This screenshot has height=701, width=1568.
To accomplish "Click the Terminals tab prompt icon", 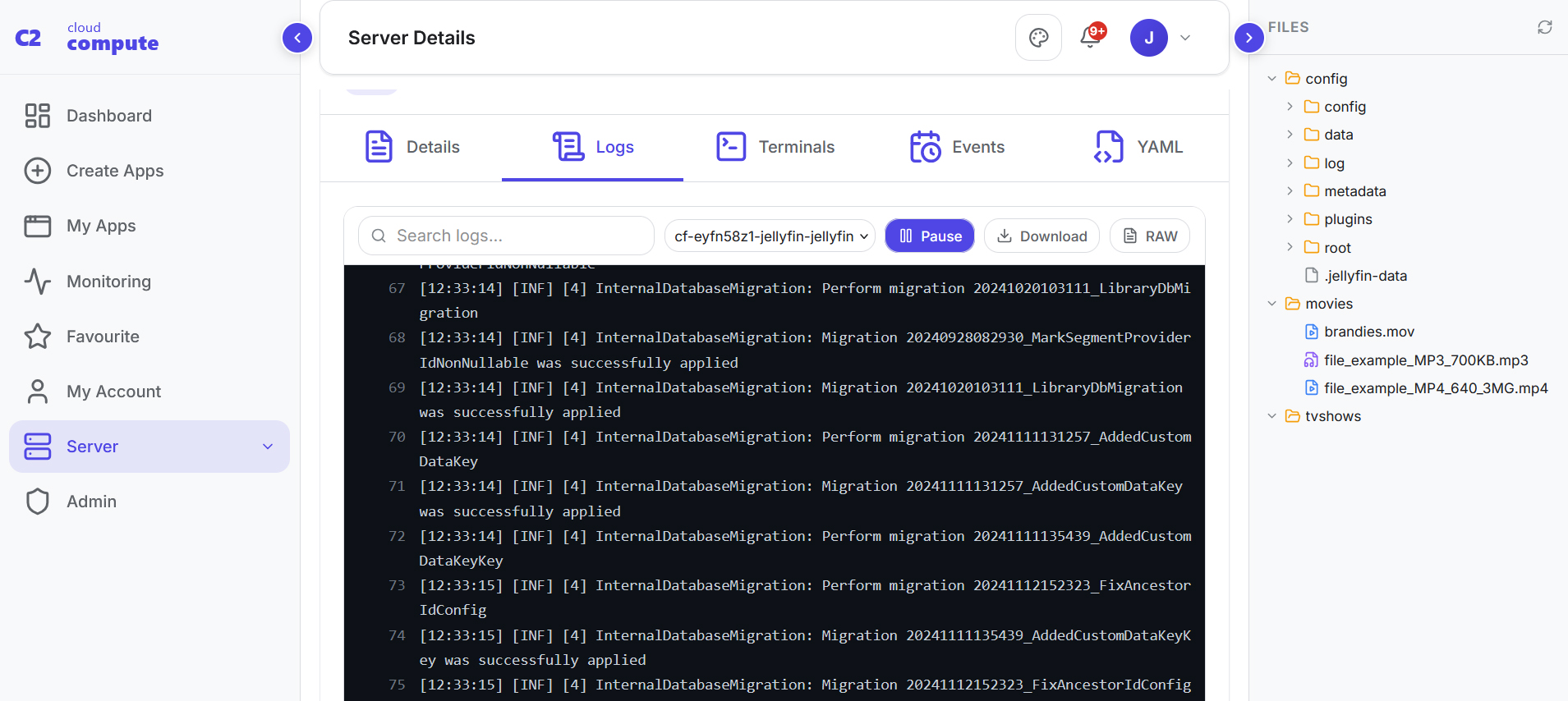I will (731, 147).
